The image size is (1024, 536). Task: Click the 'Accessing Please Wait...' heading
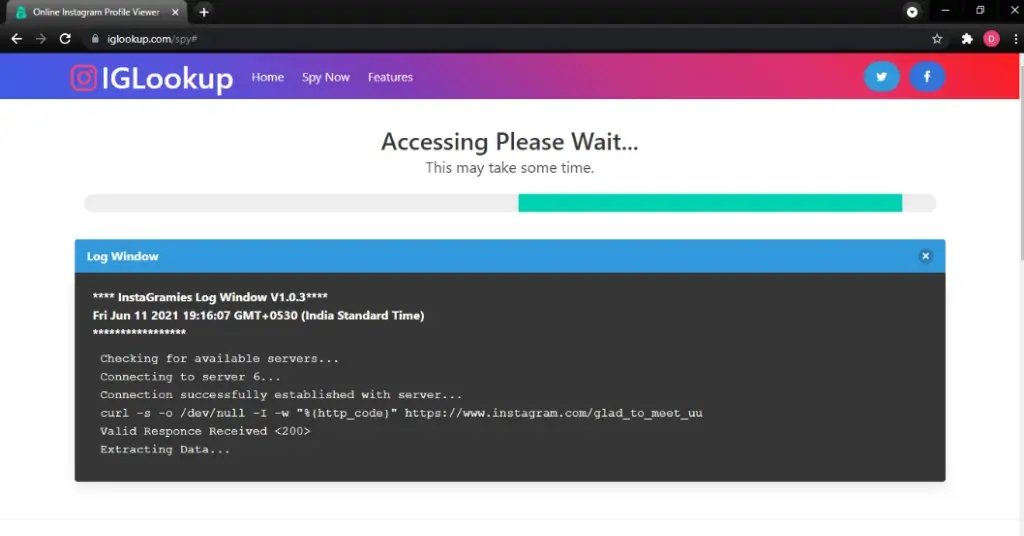pos(510,142)
